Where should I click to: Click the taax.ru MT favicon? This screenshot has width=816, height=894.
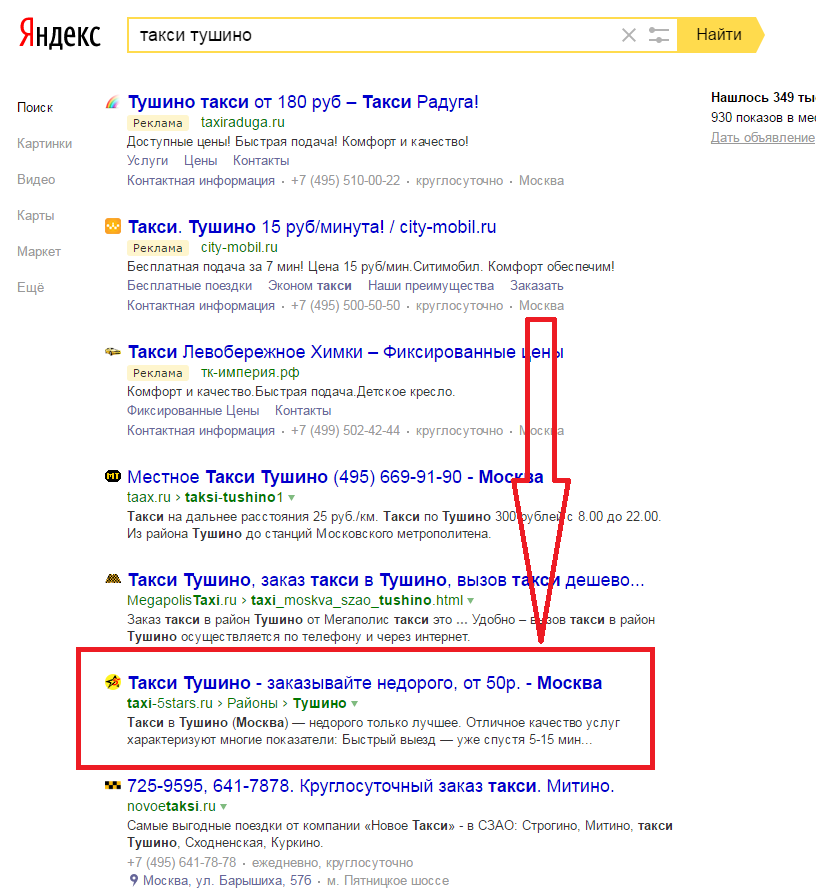pyautogui.click(x=113, y=476)
